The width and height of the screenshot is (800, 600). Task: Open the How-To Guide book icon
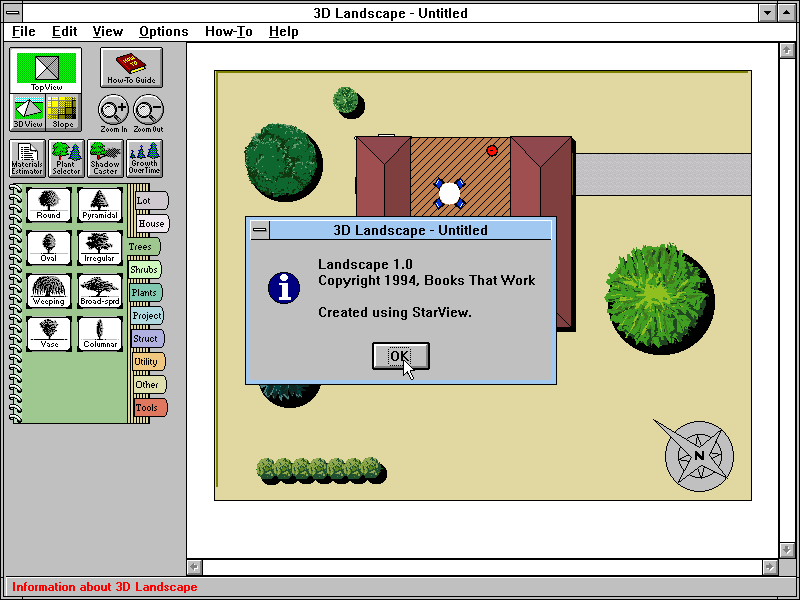click(131, 67)
